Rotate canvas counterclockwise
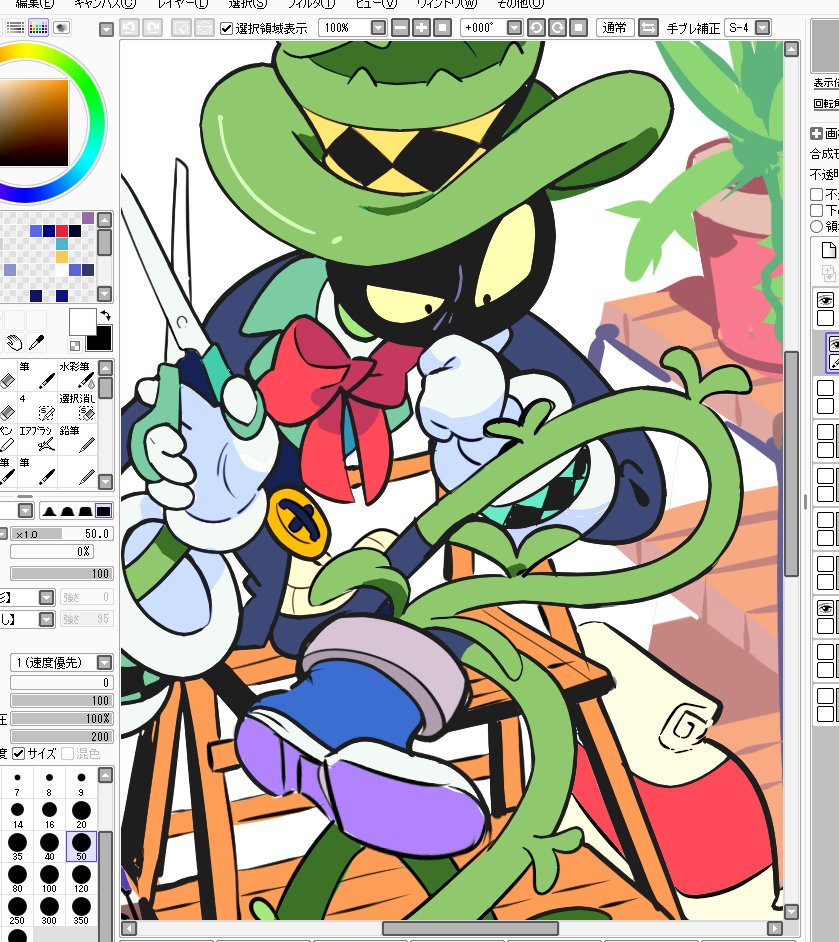This screenshot has height=942, width=839. (x=536, y=28)
